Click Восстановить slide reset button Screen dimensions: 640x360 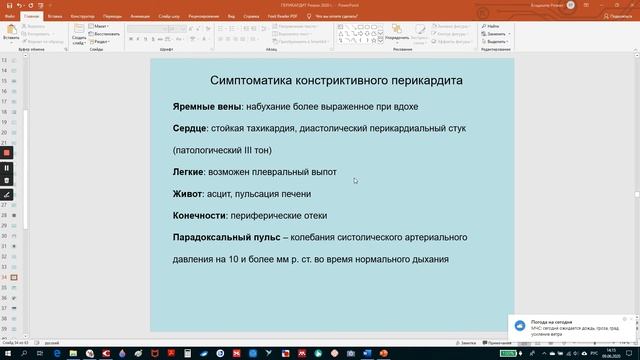(x=104, y=34)
